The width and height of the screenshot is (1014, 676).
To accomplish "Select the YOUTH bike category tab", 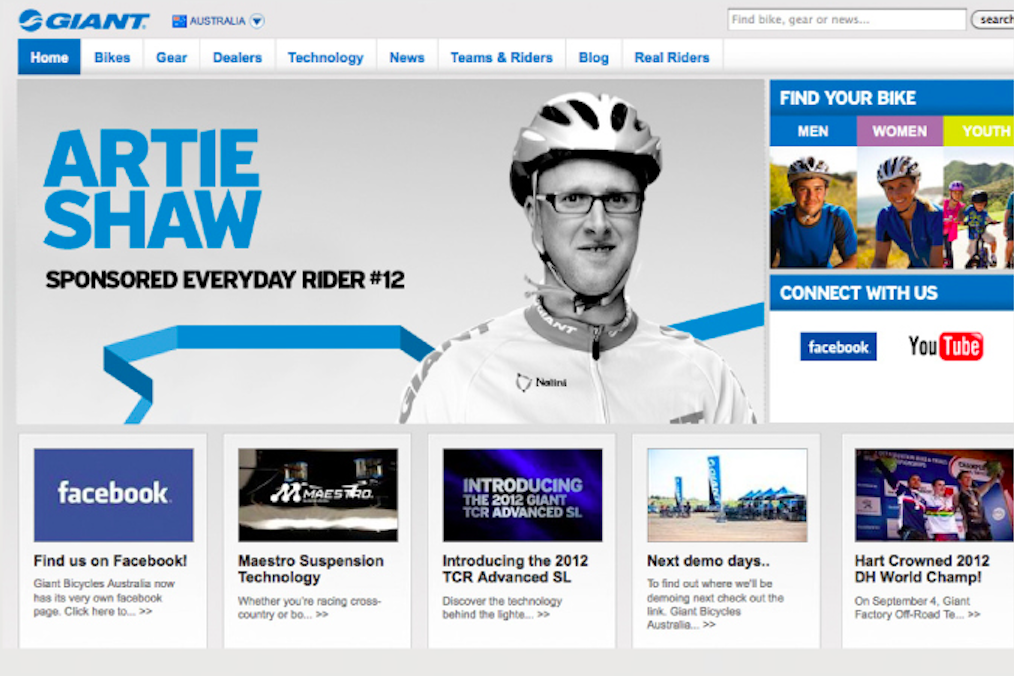I will pos(979,131).
